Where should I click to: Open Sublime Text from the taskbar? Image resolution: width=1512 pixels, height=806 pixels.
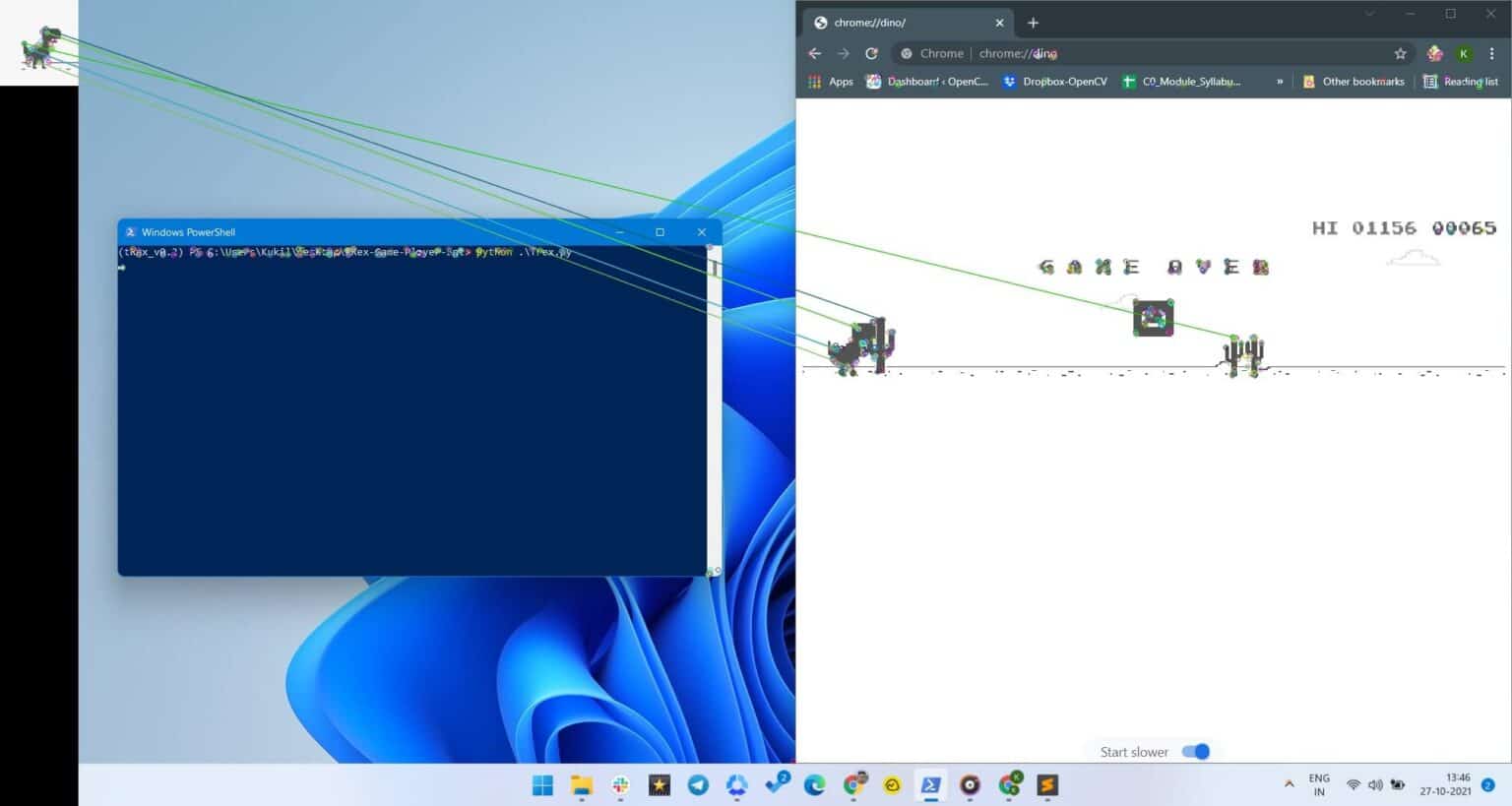(1047, 784)
